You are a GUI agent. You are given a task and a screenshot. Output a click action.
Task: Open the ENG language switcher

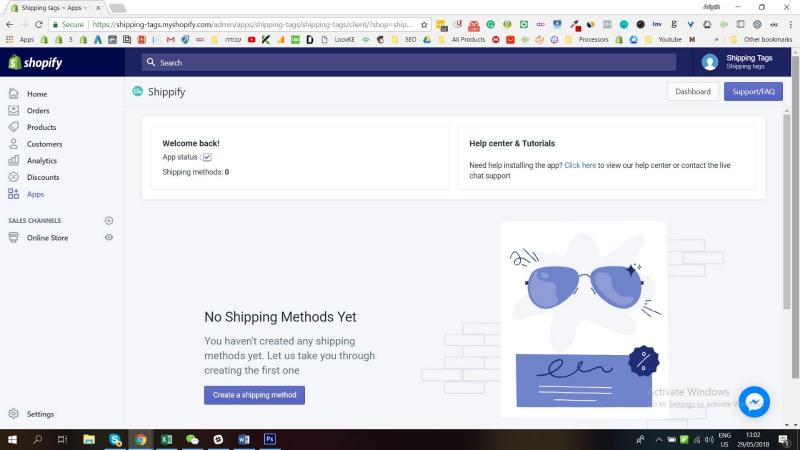724,440
